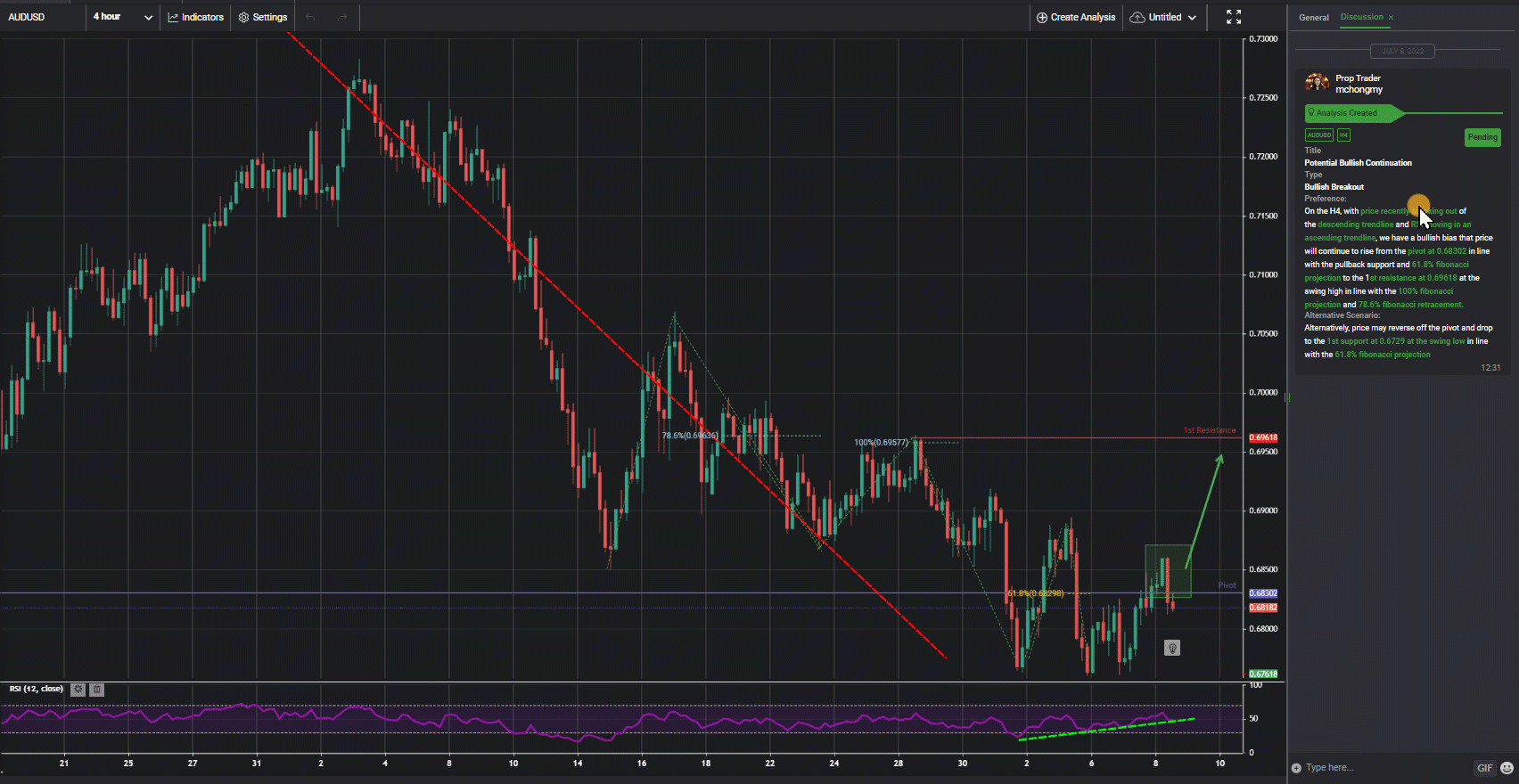Click the Bullish Breakout type text

pos(1334,187)
